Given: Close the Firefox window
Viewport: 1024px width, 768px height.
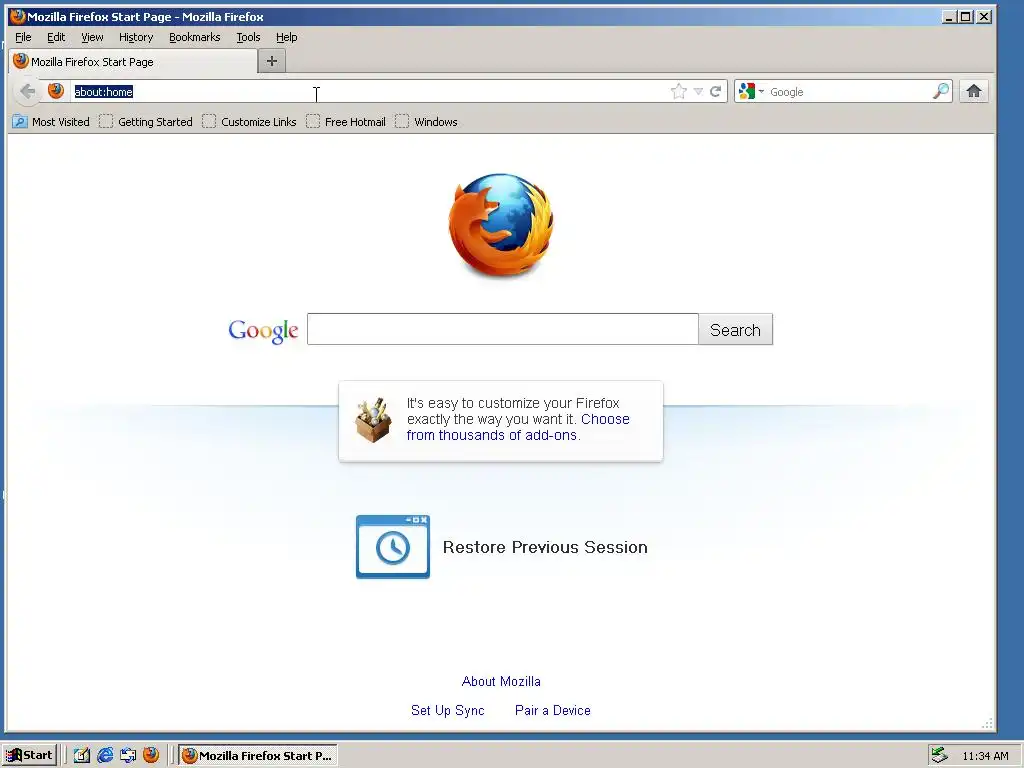Looking at the screenshot, I should pos(984,16).
